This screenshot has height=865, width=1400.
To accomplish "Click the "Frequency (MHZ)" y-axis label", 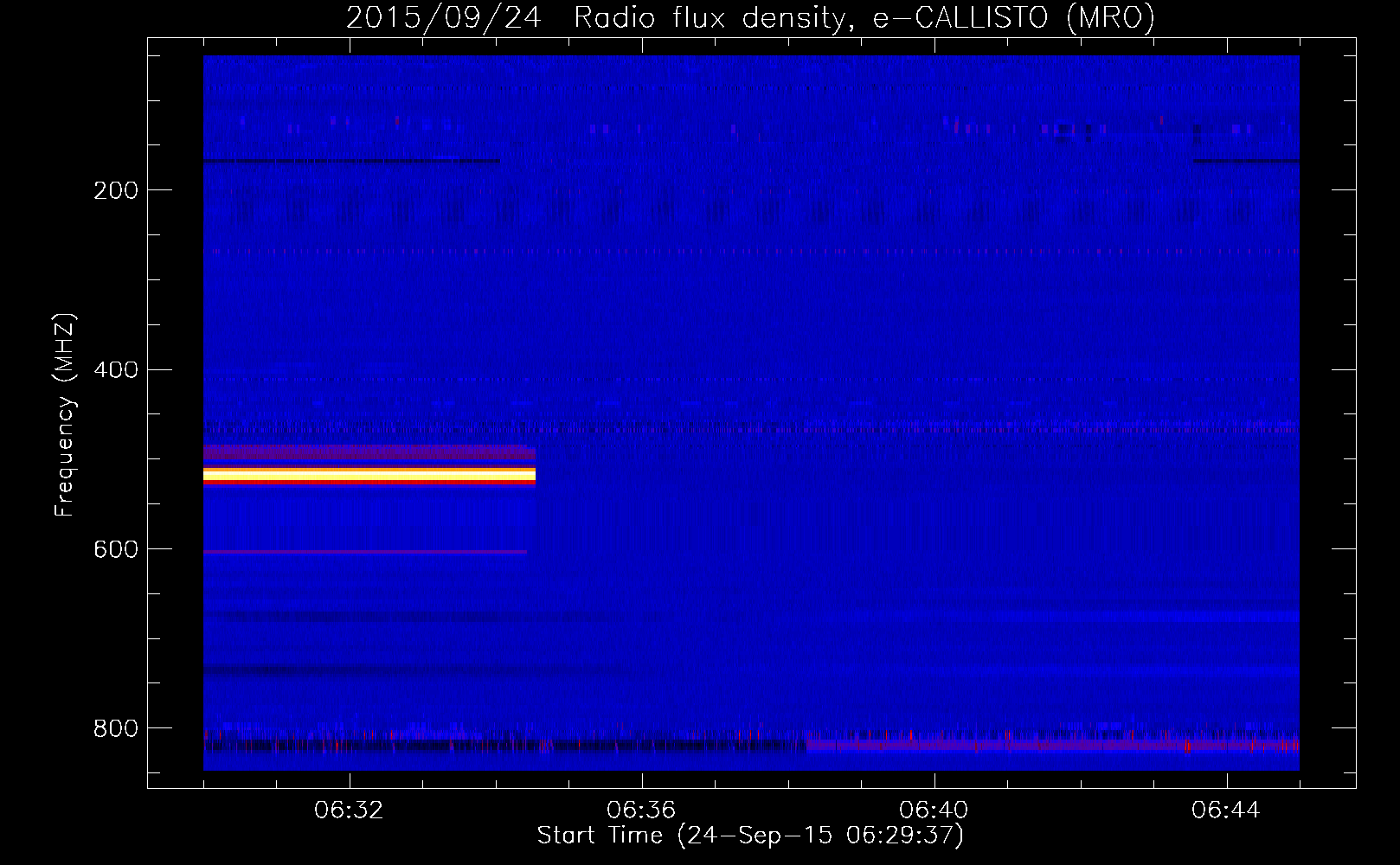I will [65, 415].
